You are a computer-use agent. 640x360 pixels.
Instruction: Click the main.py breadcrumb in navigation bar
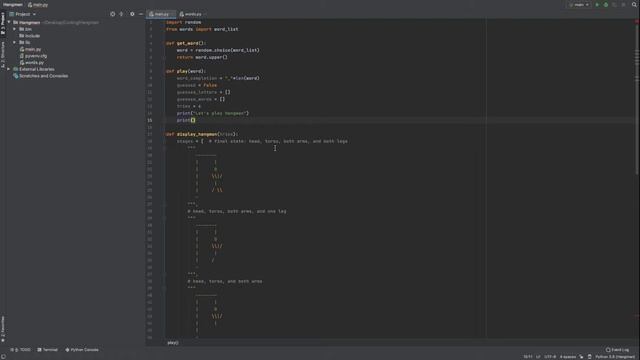(38, 5)
